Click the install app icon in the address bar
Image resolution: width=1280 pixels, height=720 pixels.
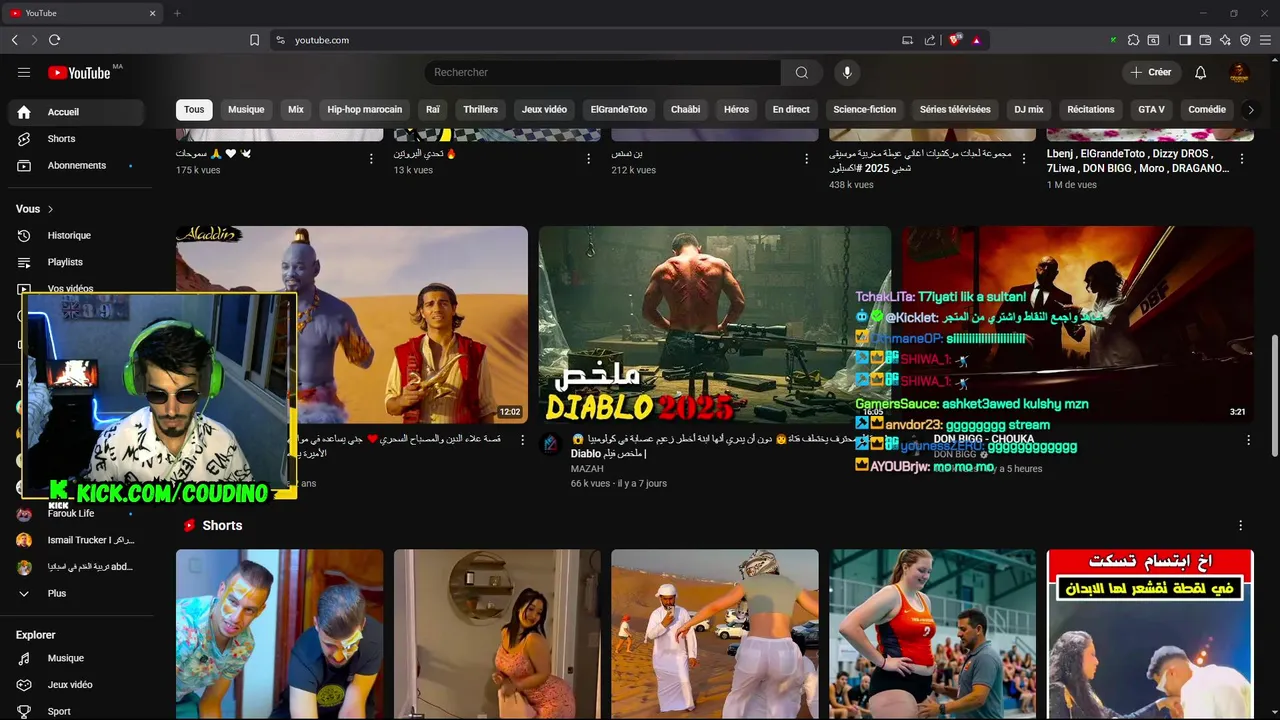(907, 40)
